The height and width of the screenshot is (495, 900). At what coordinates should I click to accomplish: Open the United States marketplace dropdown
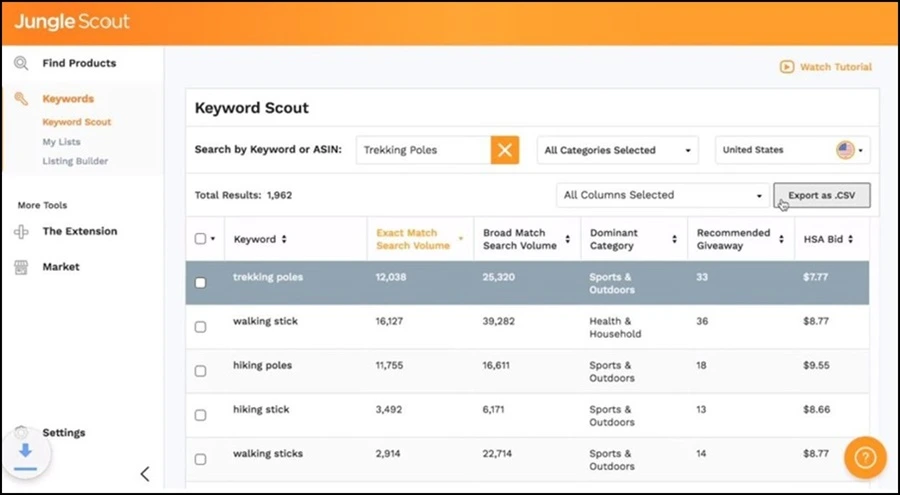tap(793, 150)
